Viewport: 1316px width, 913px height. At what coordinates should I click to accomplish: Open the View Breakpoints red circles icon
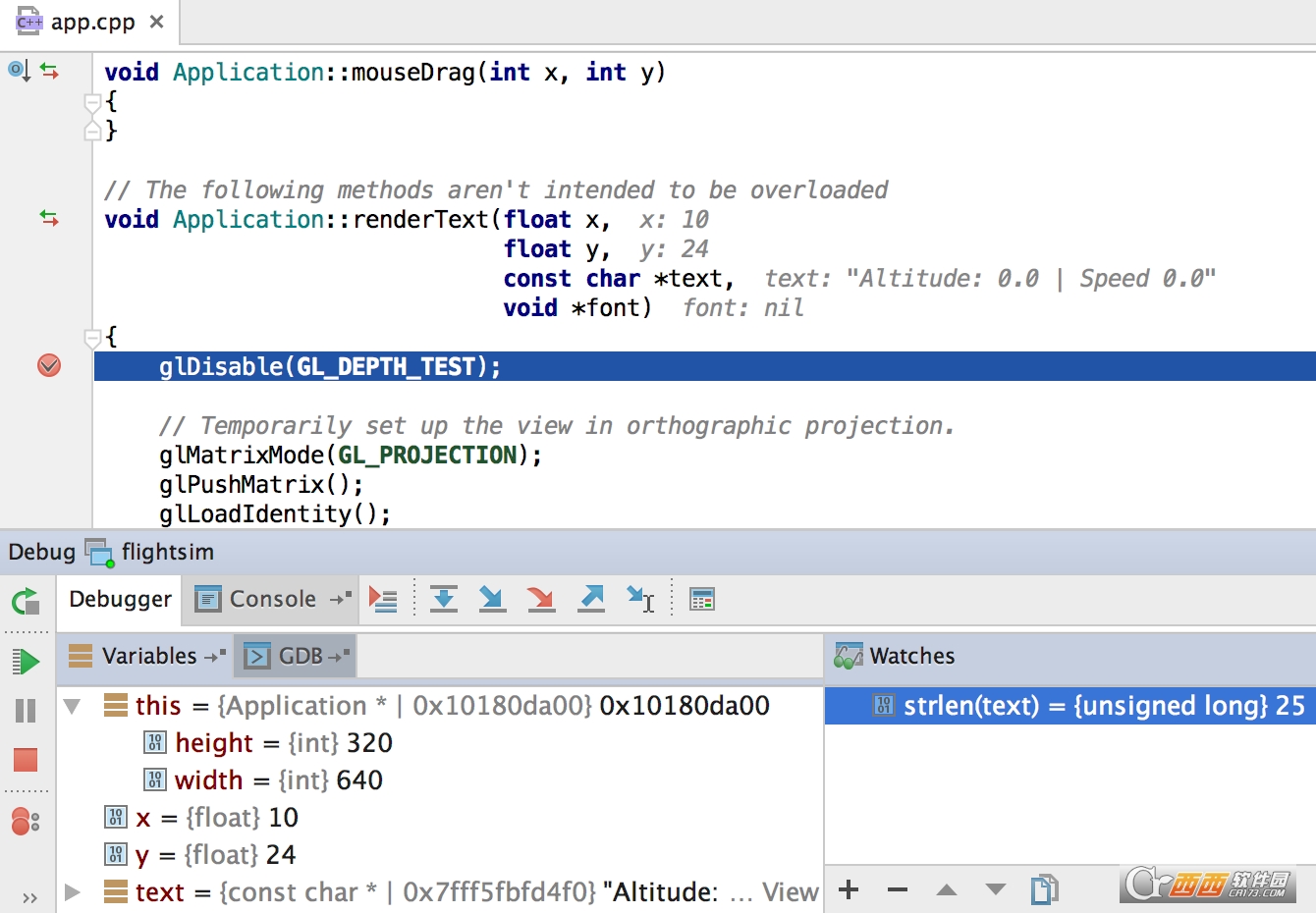pyautogui.click(x=26, y=821)
